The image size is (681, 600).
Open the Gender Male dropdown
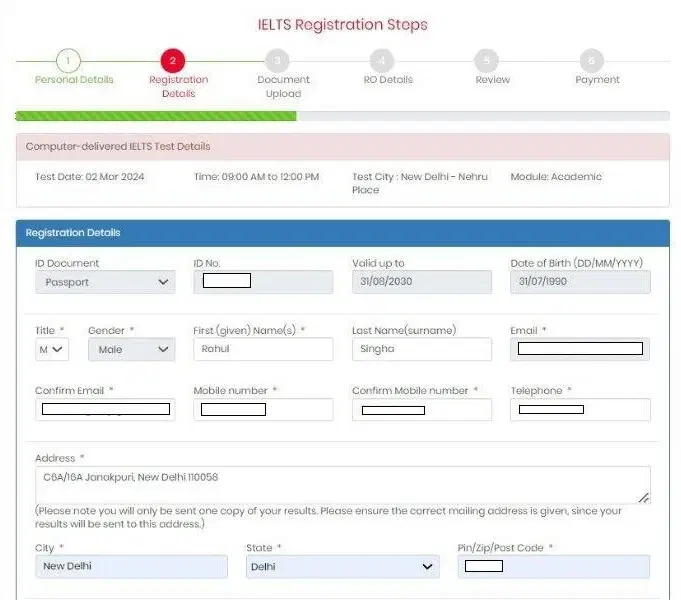pos(132,349)
